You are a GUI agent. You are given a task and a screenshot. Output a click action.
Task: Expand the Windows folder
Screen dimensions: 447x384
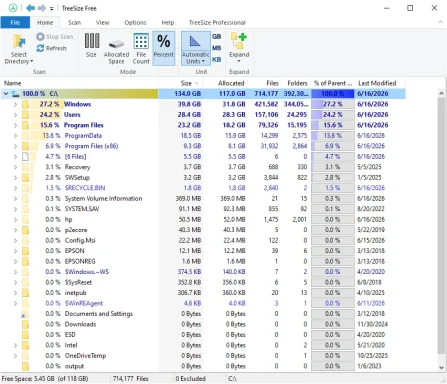pos(15,104)
